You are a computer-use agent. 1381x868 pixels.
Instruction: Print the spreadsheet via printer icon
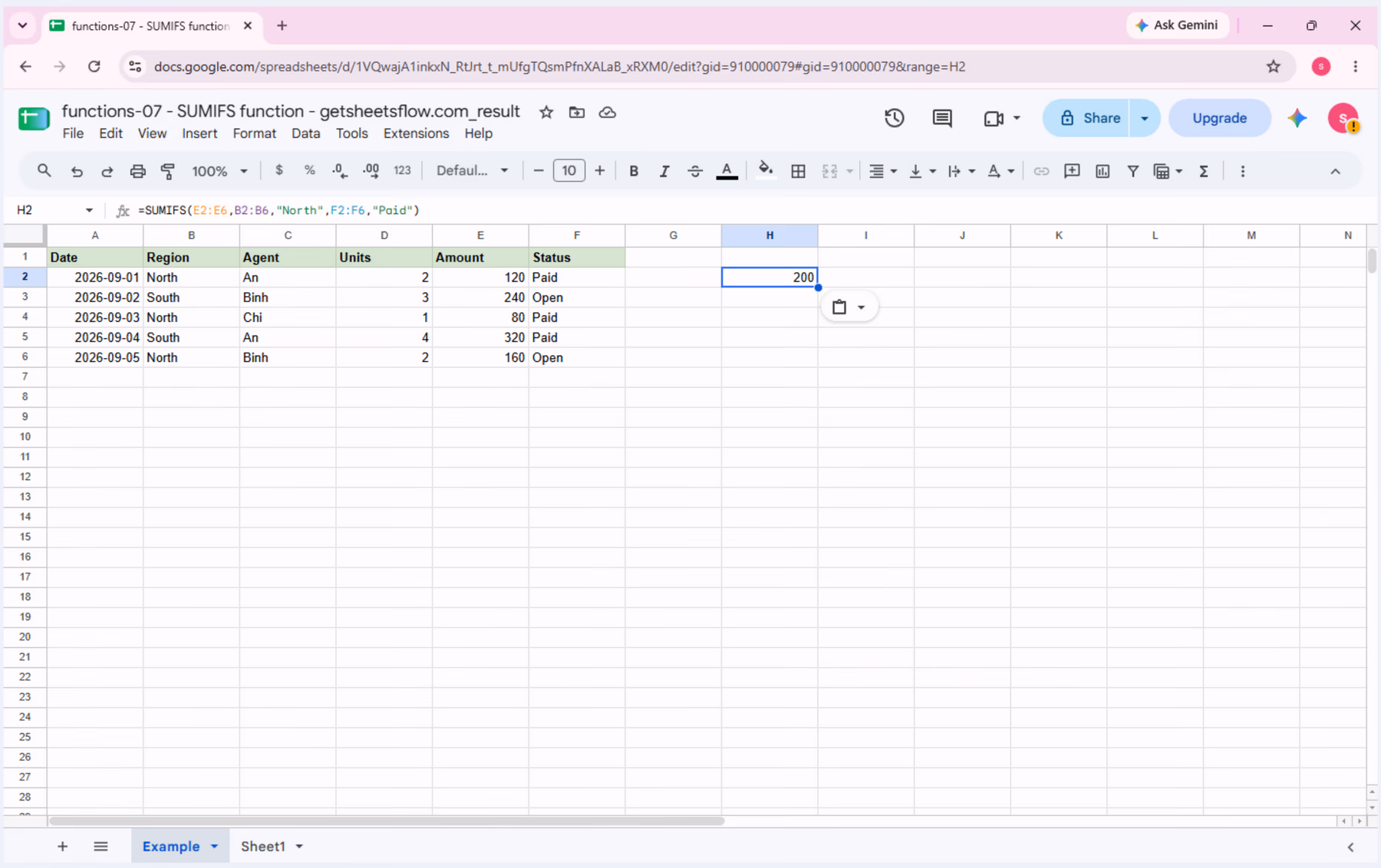pyautogui.click(x=137, y=171)
